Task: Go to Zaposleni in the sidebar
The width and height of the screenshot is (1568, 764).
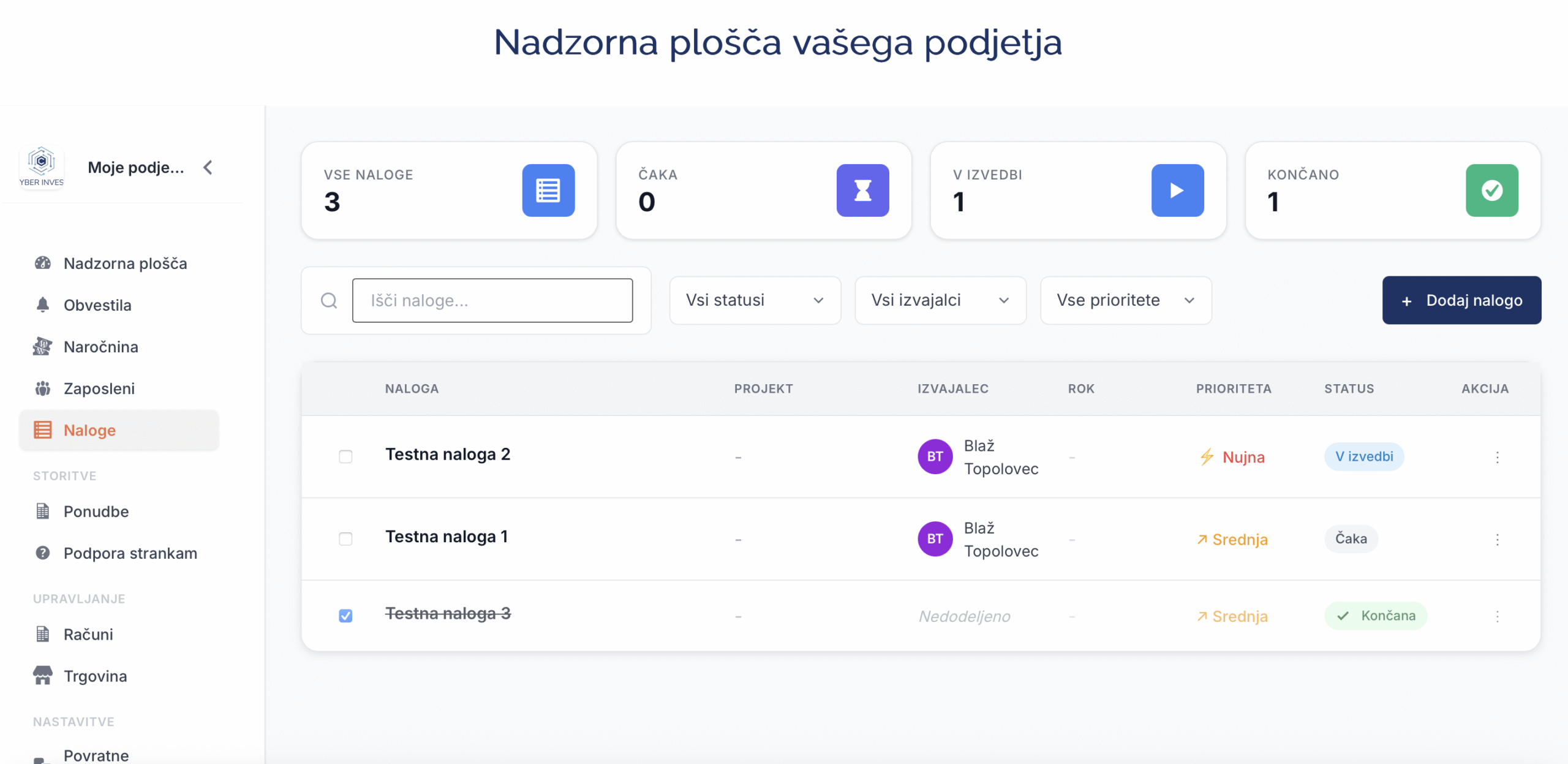Action: coord(99,388)
